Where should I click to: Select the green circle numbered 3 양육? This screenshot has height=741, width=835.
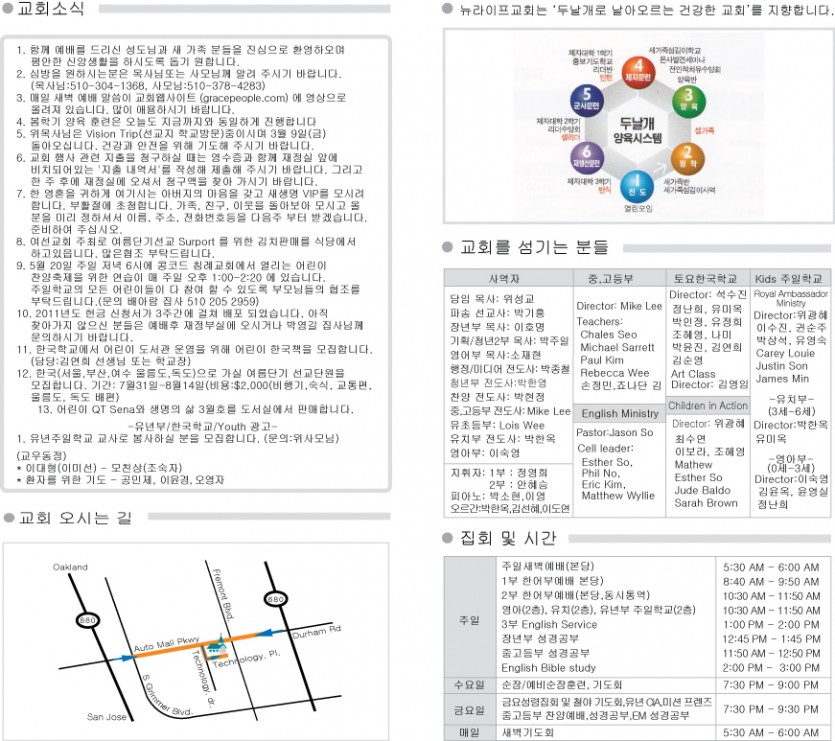point(689,101)
